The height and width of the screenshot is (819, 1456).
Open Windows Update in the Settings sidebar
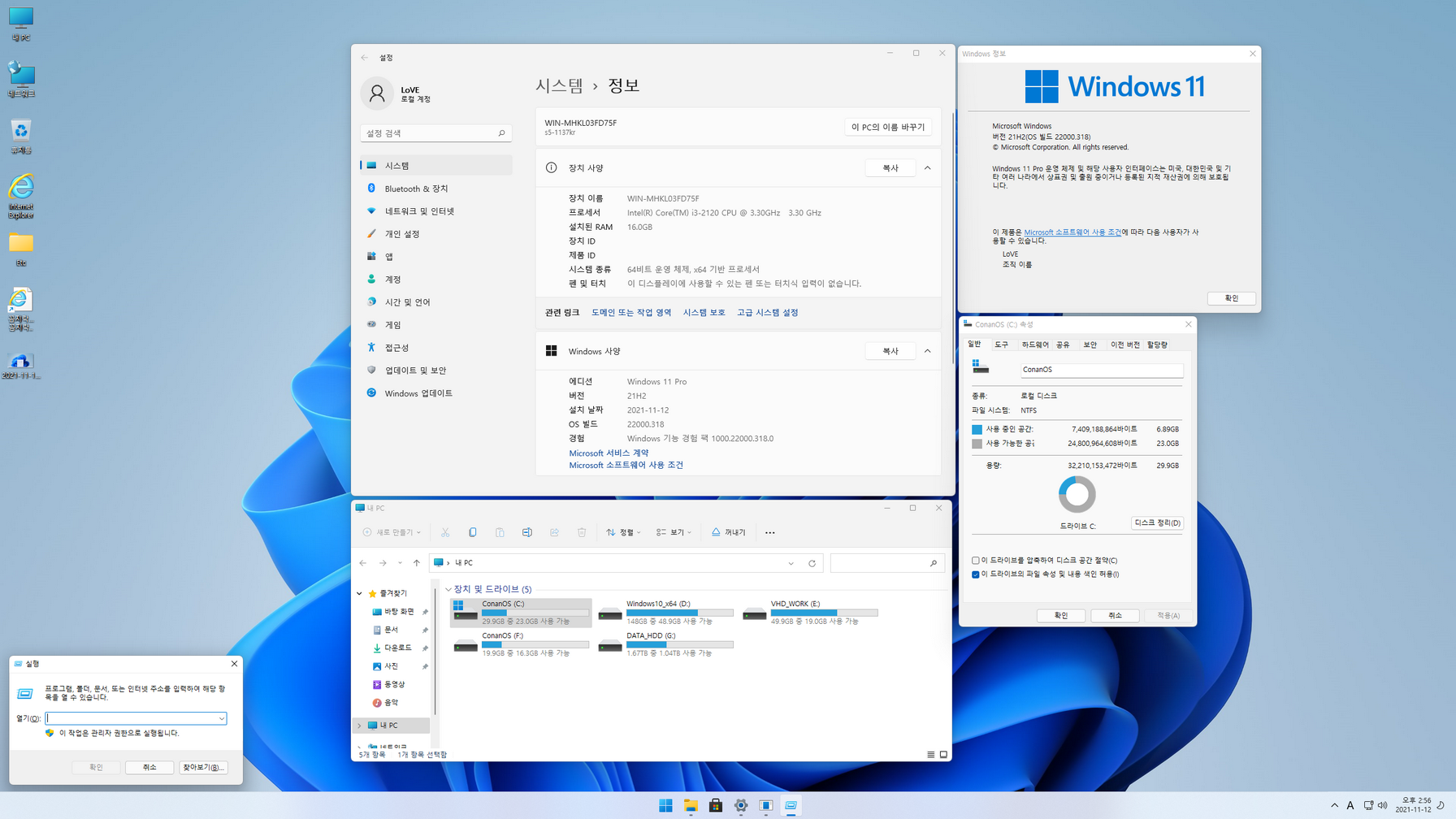[x=436, y=393]
